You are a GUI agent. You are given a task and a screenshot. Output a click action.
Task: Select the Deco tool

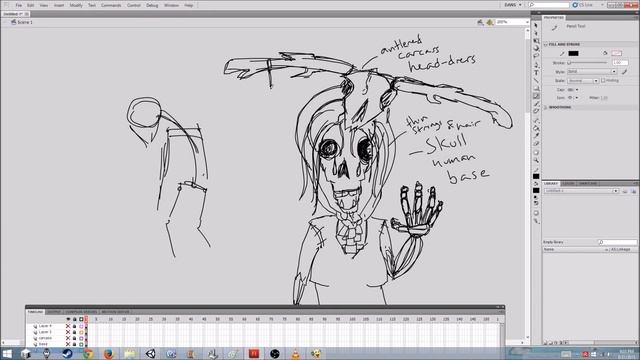(536, 111)
